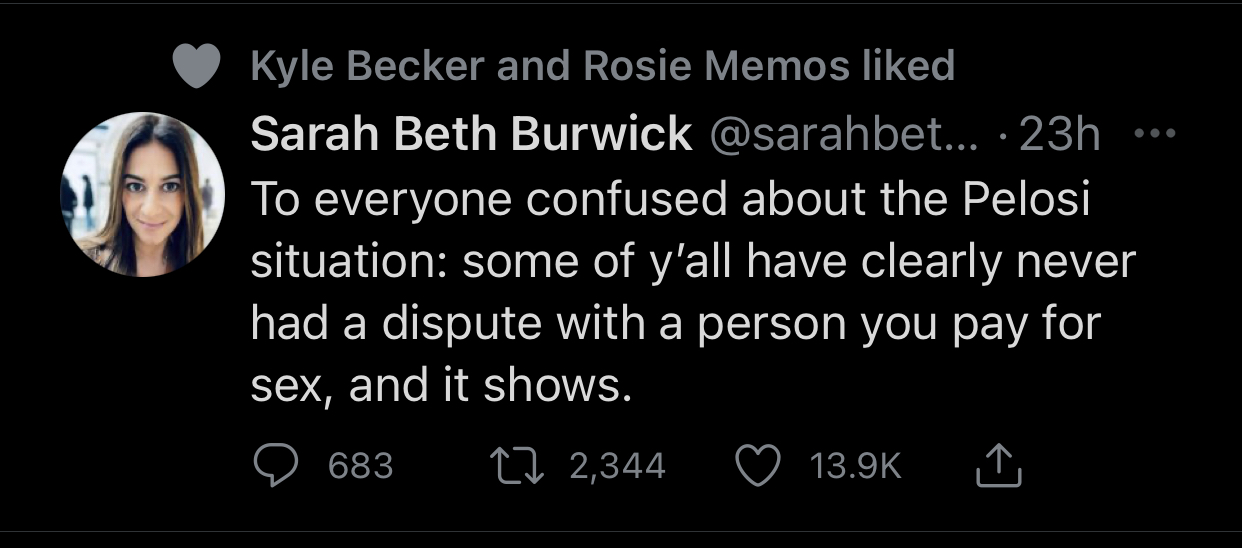
Task: Click the Sarah Beth Burwick display name
Action: 470,135
